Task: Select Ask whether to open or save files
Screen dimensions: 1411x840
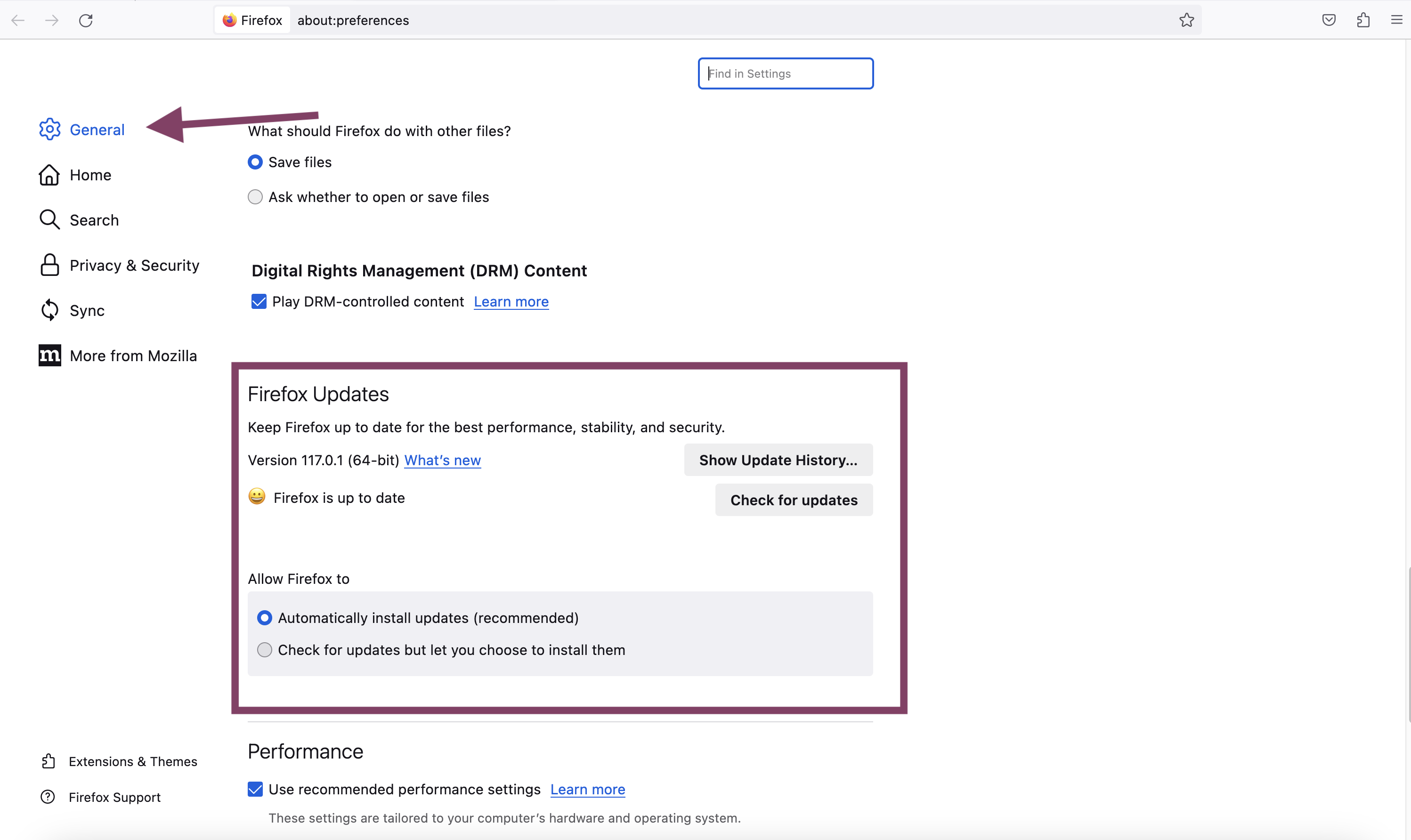Action: (x=255, y=197)
